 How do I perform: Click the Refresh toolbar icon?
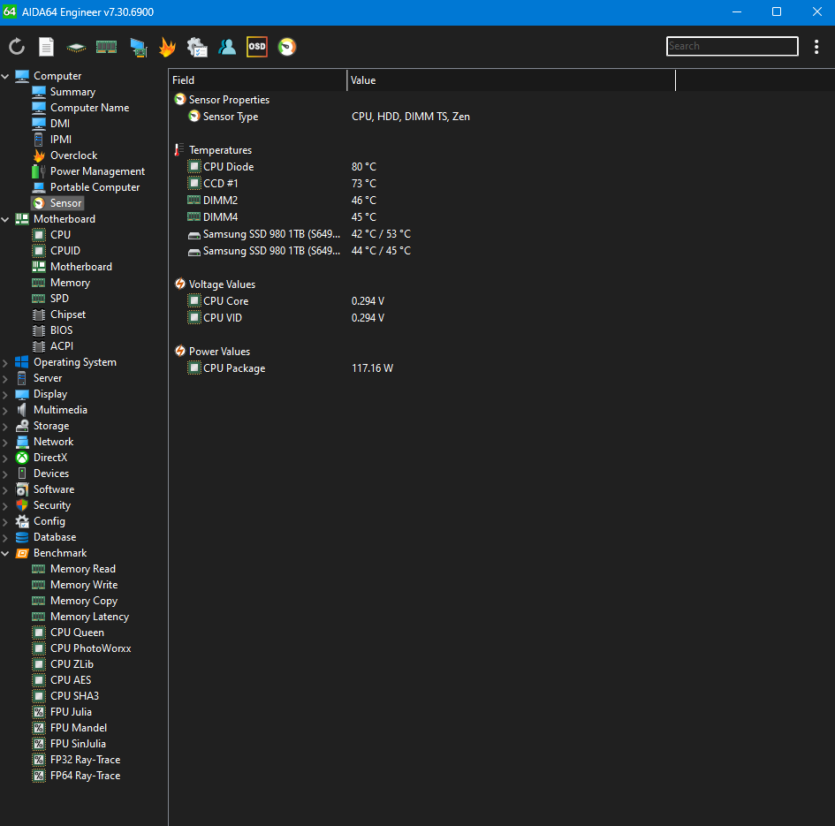click(x=17, y=47)
